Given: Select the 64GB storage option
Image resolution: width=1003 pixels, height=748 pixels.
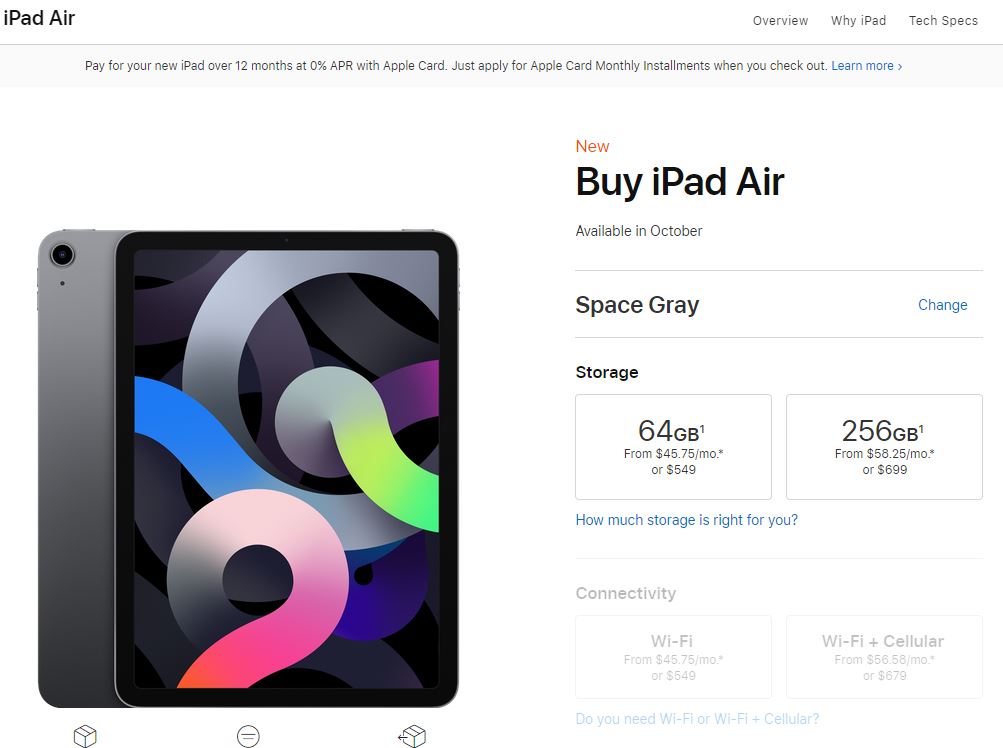Looking at the screenshot, I should tap(673, 447).
